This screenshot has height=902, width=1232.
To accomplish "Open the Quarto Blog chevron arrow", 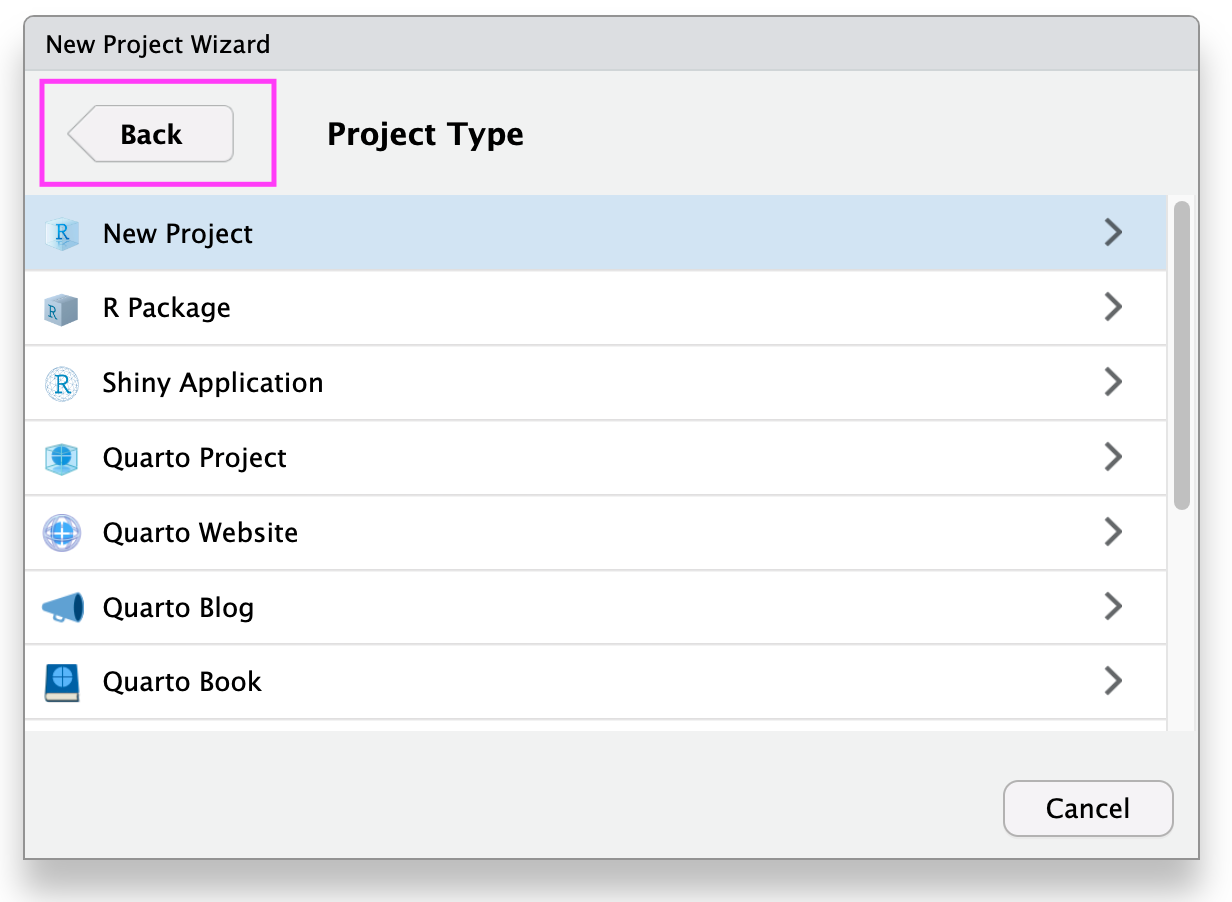I will coord(1113,607).
